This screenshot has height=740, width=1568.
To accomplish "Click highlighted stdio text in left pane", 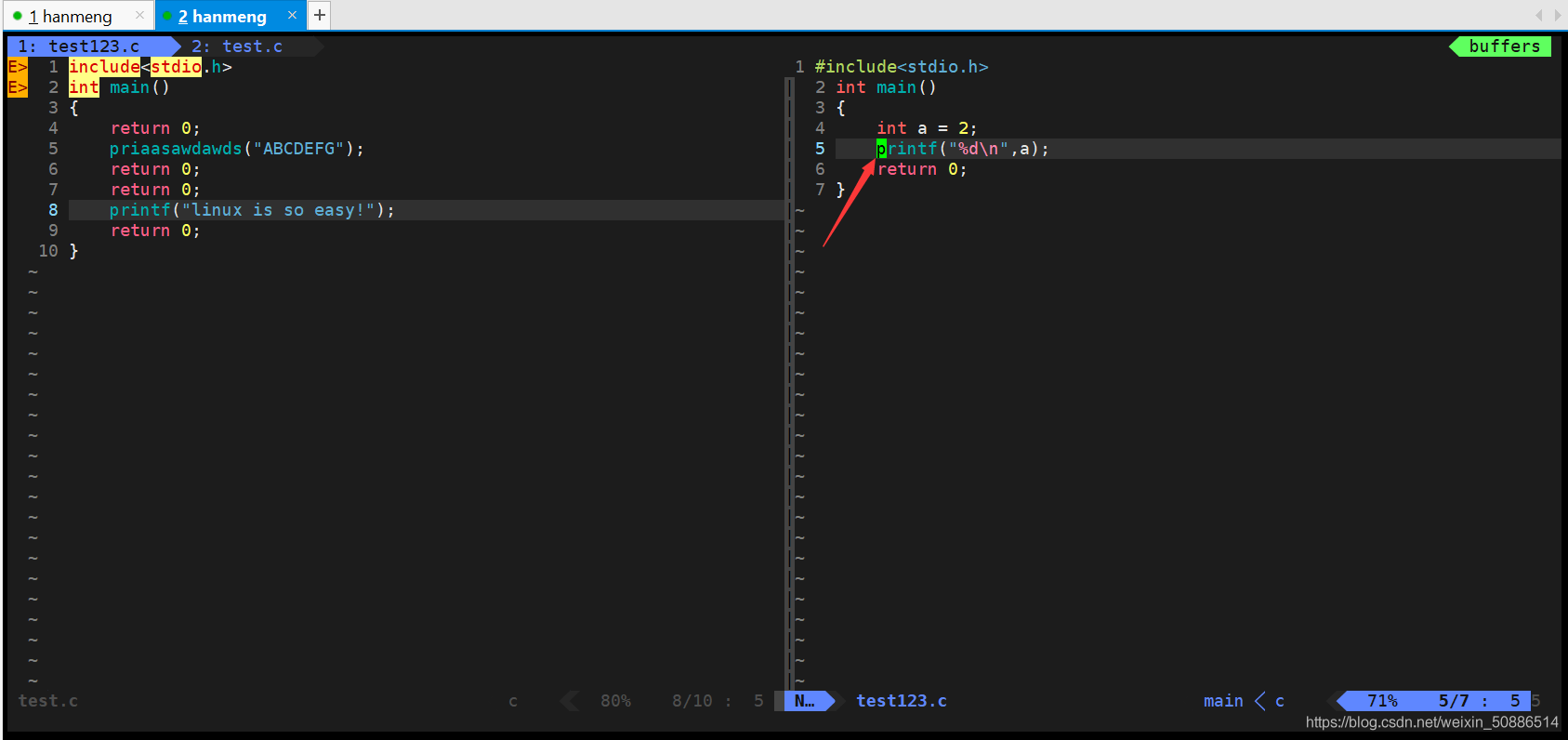I will pyautogui.click(x=176, y=67).
